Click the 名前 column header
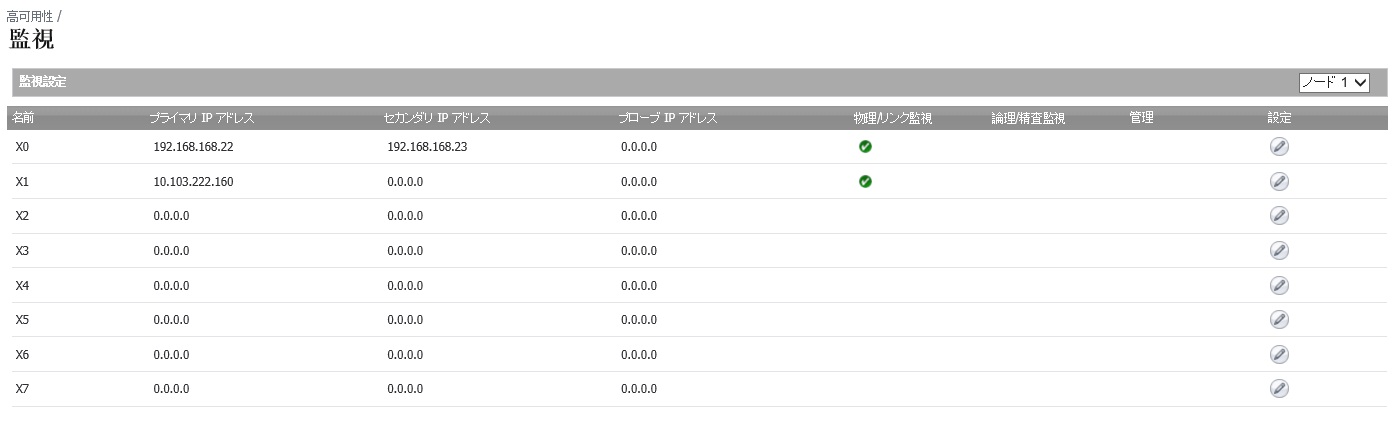 pos(23,118)
